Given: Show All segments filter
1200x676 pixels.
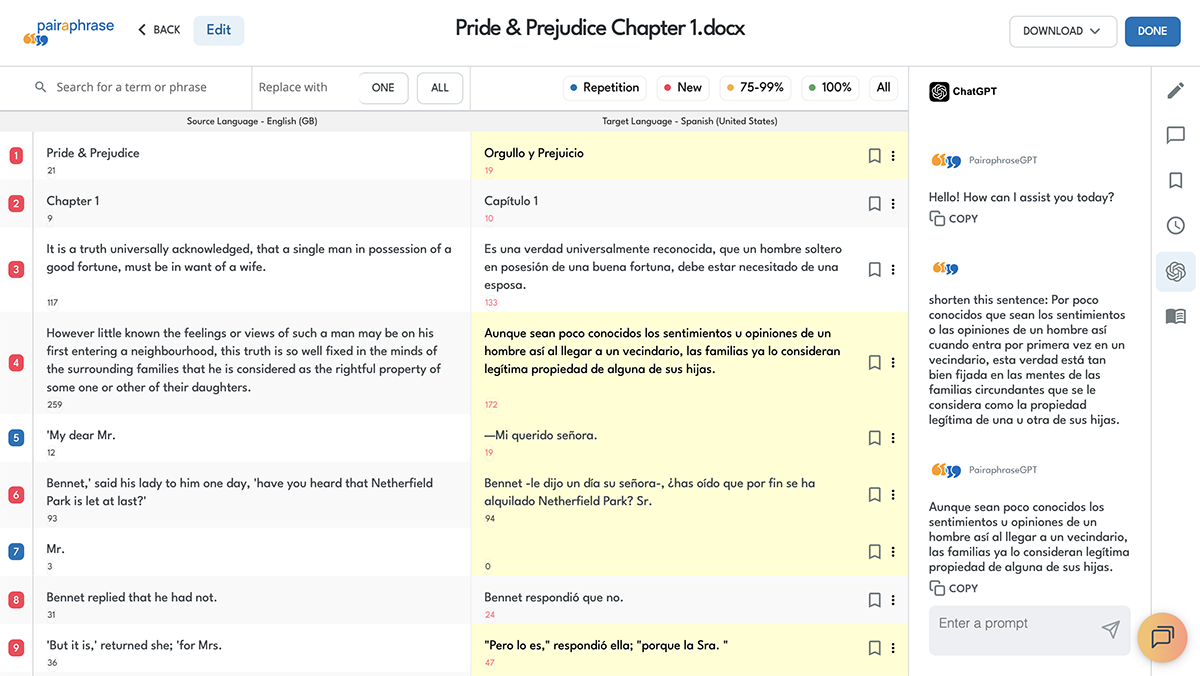Looking at the screenshot, I should 884,88.
